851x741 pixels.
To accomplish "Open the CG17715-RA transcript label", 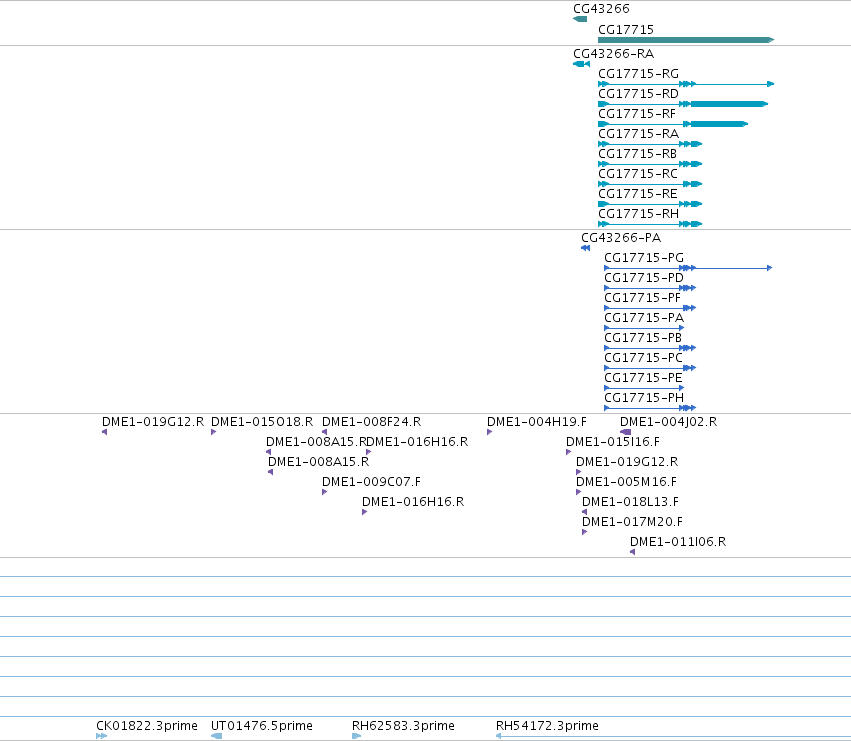I will [x=638, y=134].
